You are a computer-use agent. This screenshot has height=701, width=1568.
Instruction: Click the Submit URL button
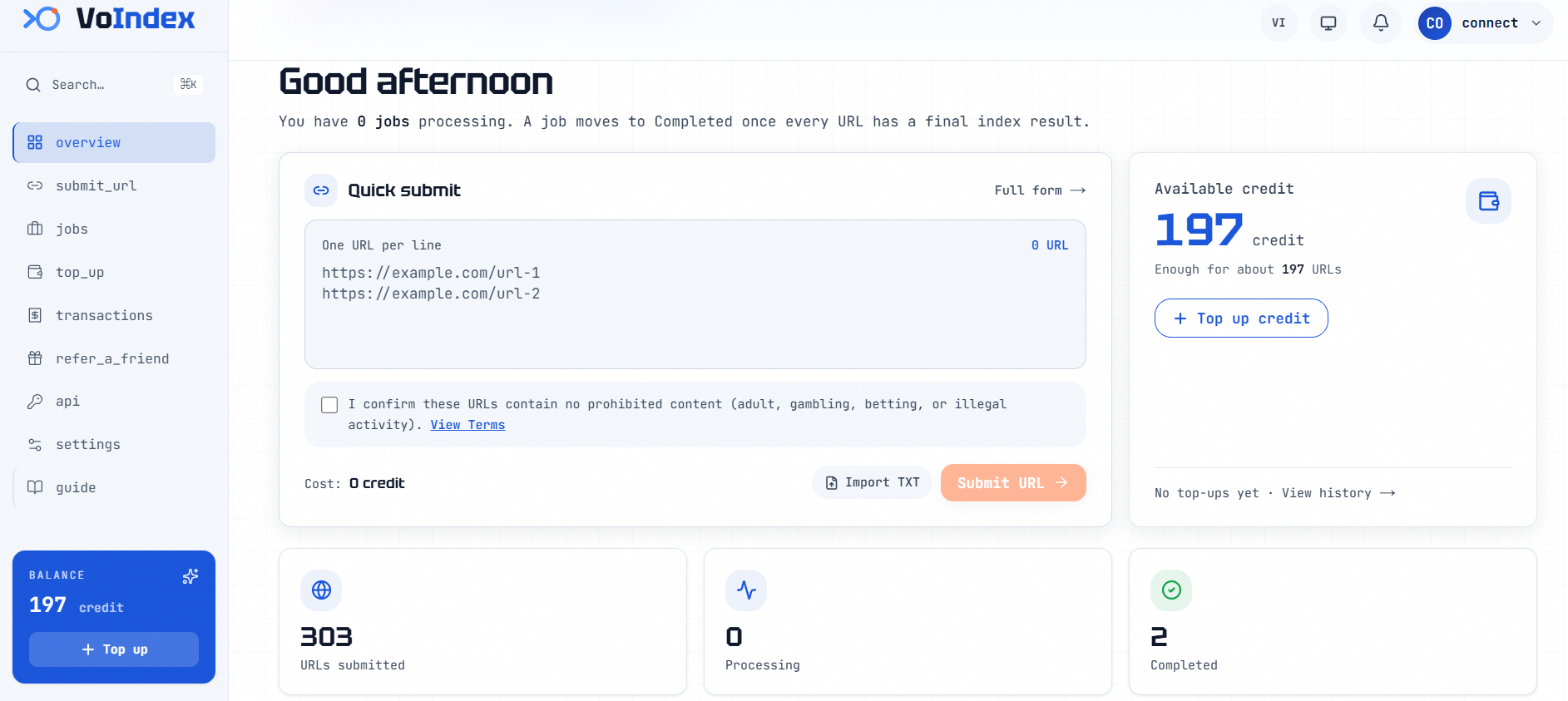pyautogui.click(x=1013, y=483)
